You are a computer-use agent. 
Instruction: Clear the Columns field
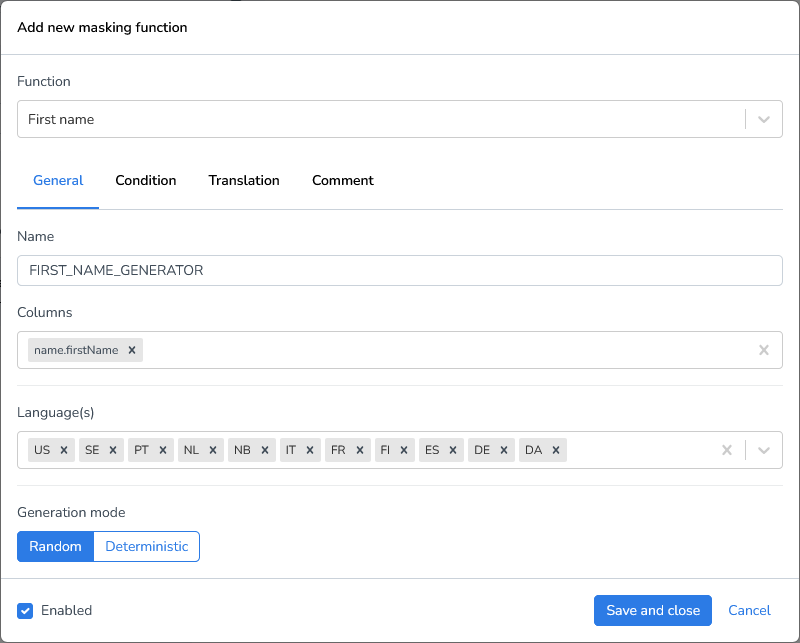click(x=764, y=350)
